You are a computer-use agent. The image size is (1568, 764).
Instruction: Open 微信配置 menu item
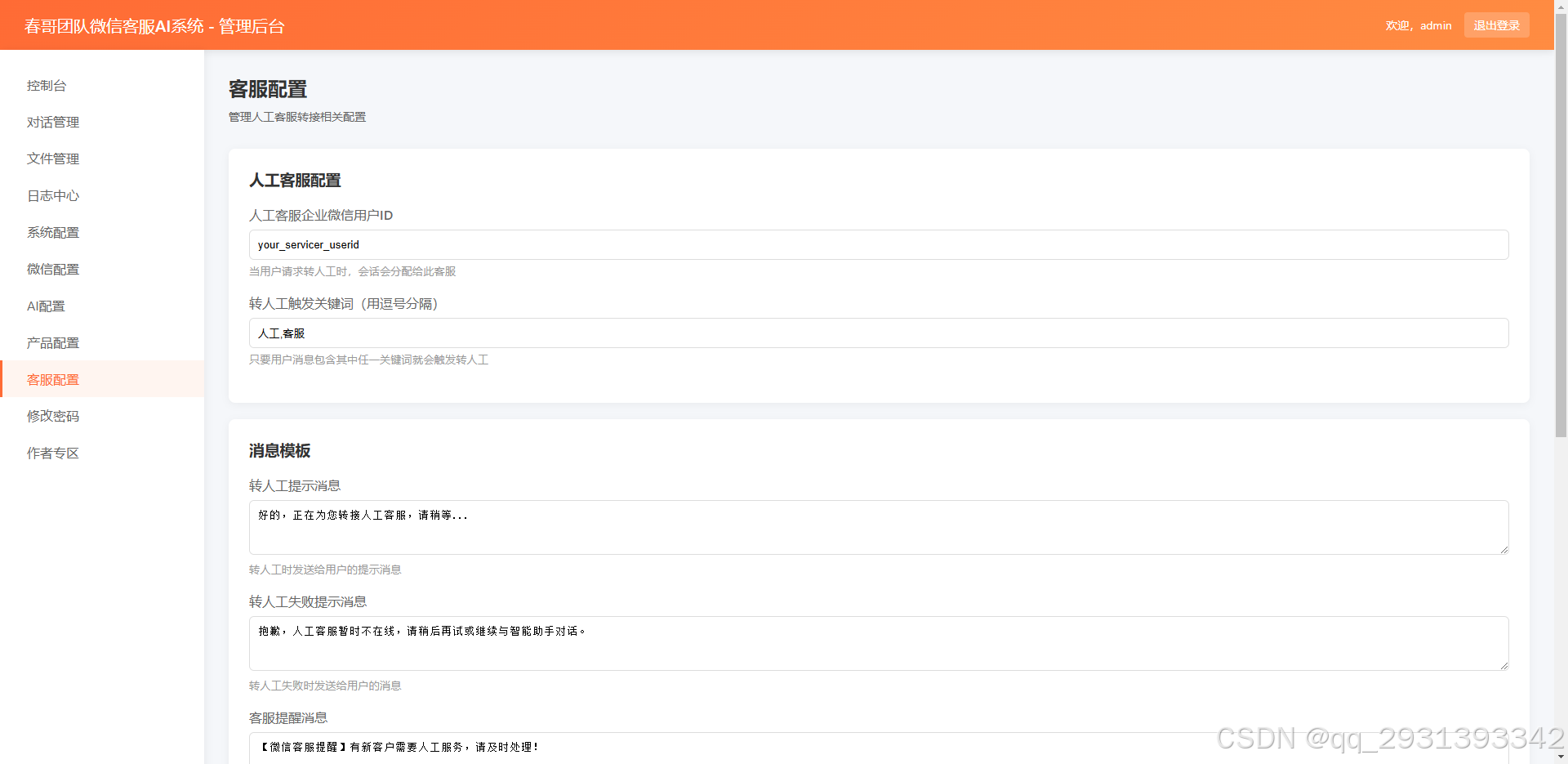click(x=102, y=269)
